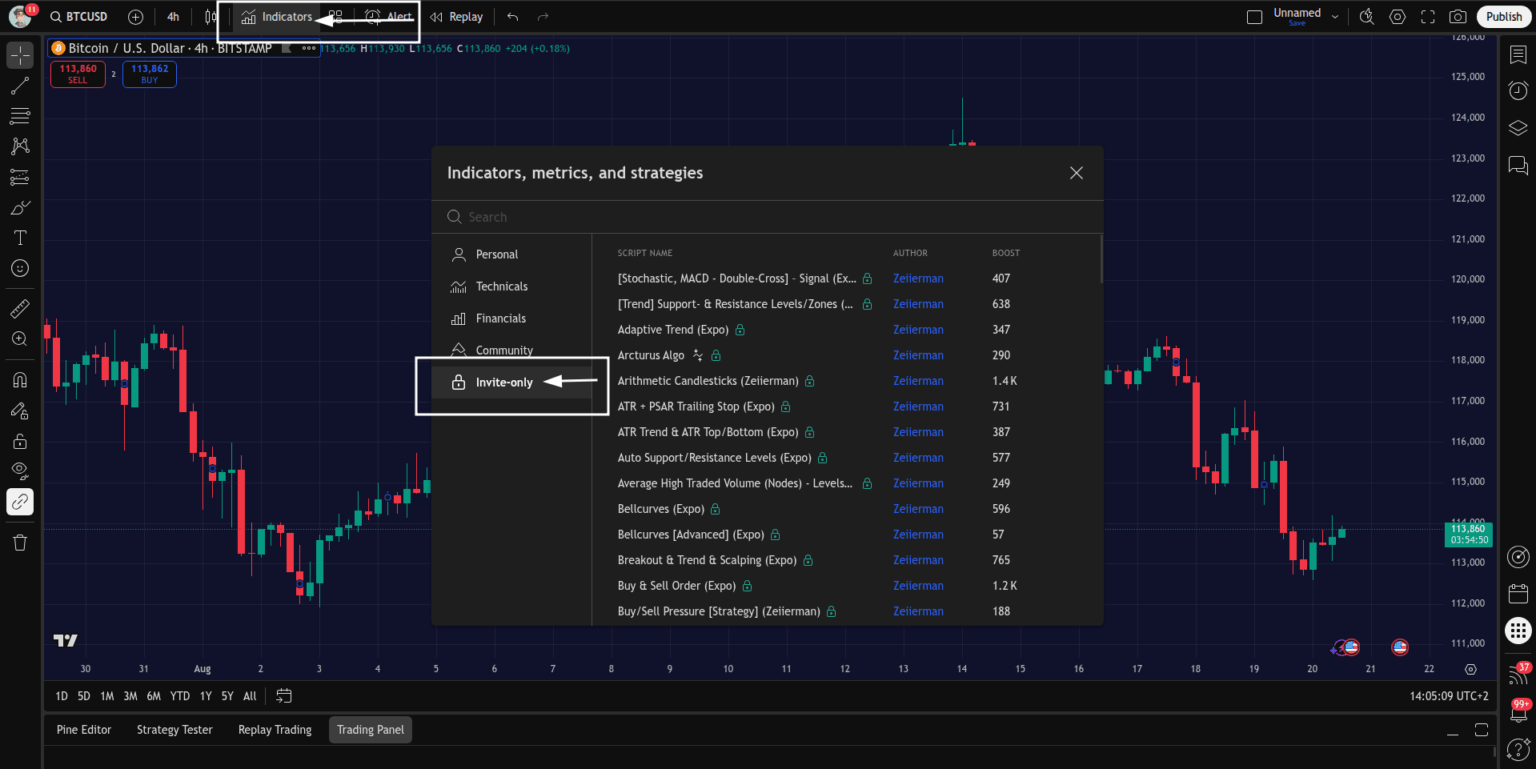This screenshot has height=769, width=1536.
Task: Select the forecasting and measurement tool
Action: point(20,178)
